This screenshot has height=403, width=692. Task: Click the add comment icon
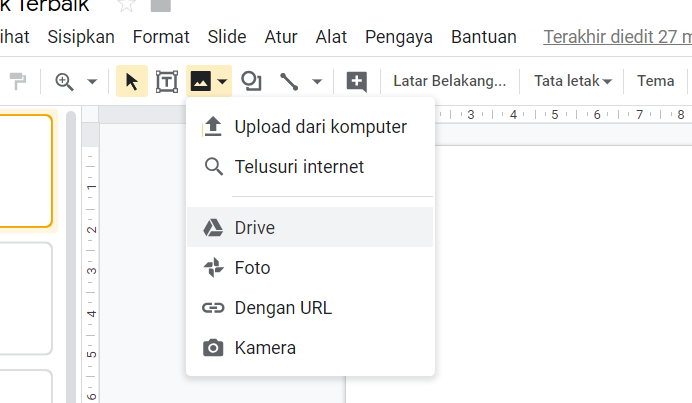pos(357,82)
